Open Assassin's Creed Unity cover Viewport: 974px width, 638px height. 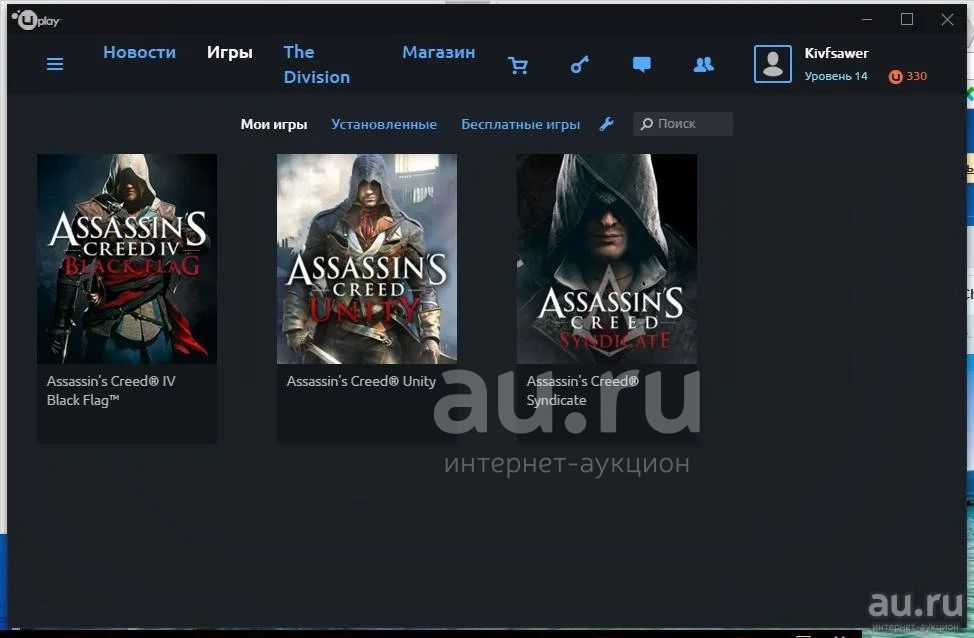(367, 258)
